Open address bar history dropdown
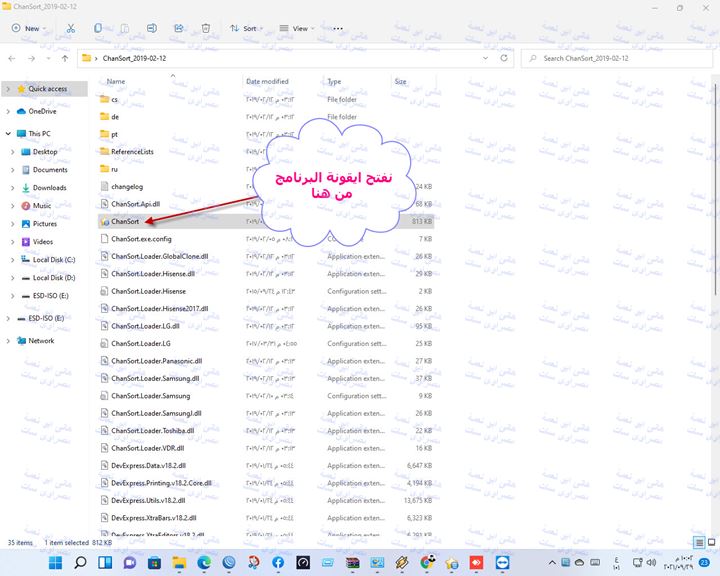Screen dimensions: 720x576 click(x=485, y=58)
